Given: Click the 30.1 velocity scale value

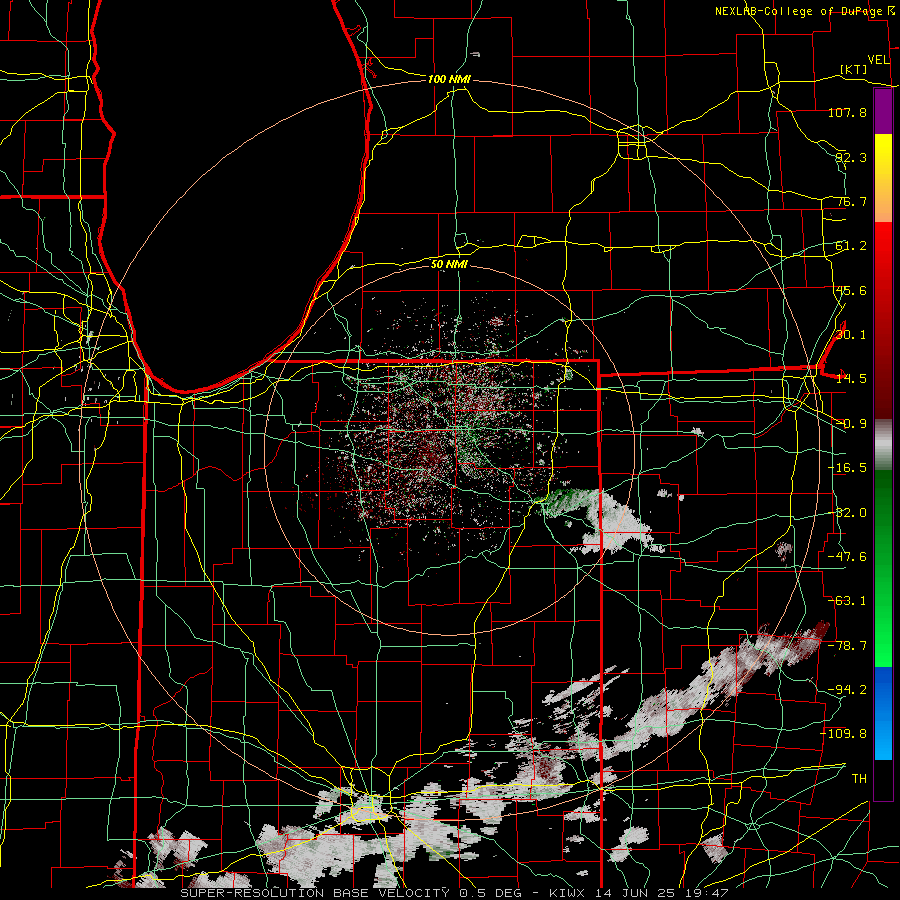Looking at the screenshot, I should [851, 335].
